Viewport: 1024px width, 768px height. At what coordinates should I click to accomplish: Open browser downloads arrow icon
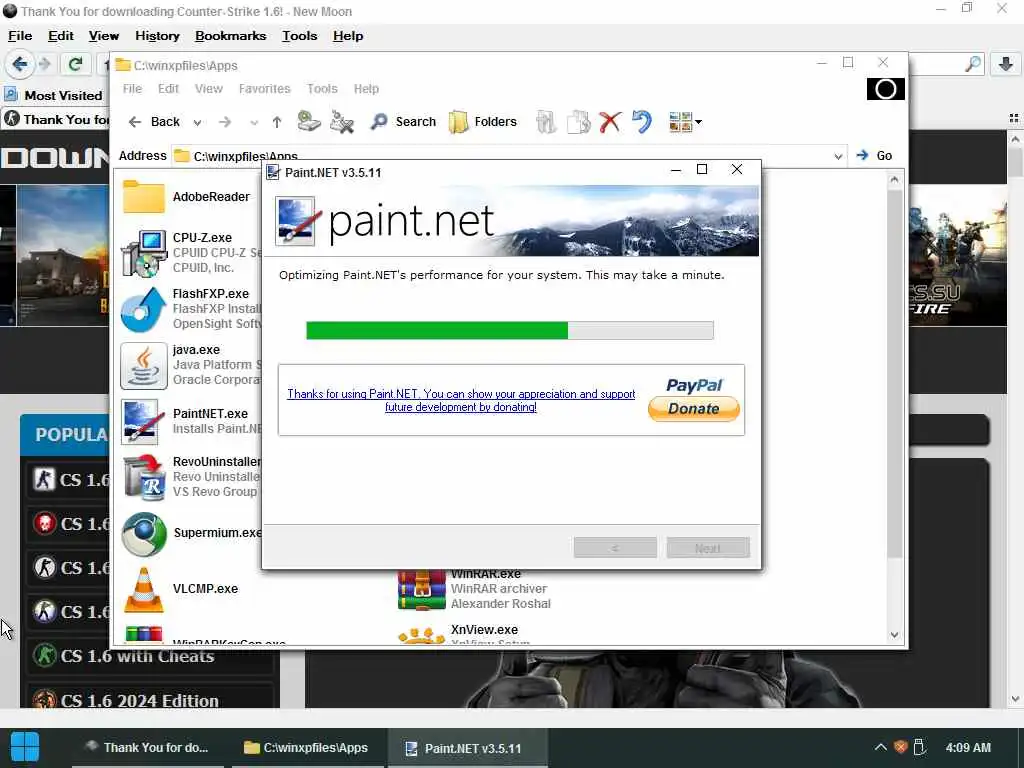(1006, 64)
